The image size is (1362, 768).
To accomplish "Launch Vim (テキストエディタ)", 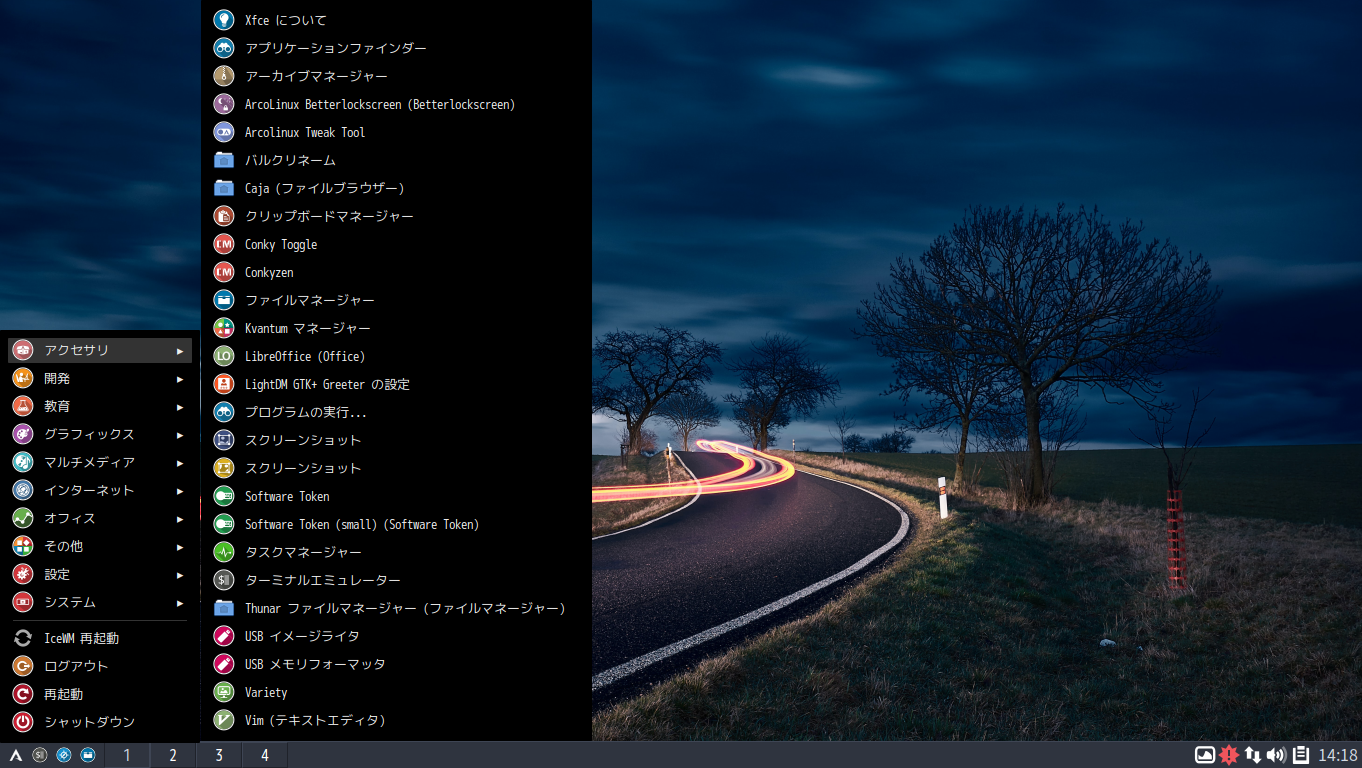I will (396, 720).
